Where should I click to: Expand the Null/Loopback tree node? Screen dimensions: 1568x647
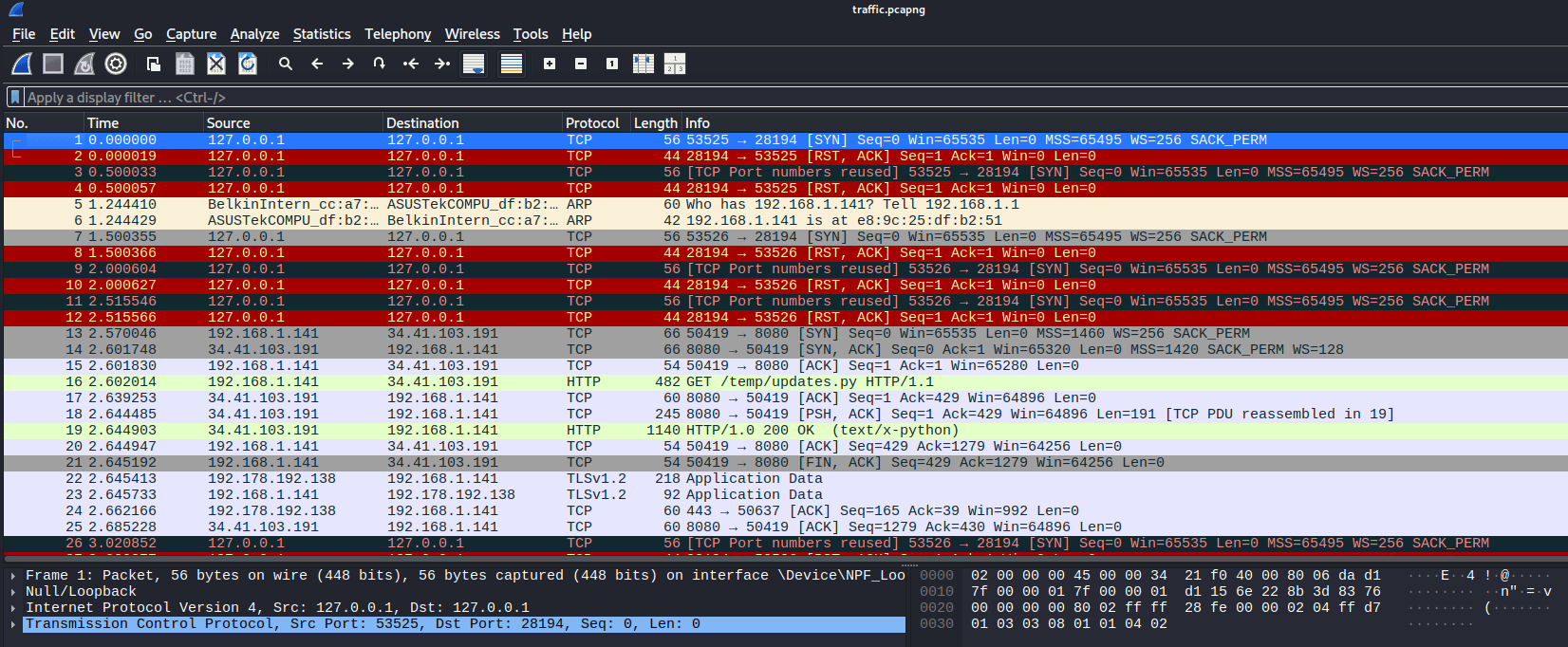13,592
